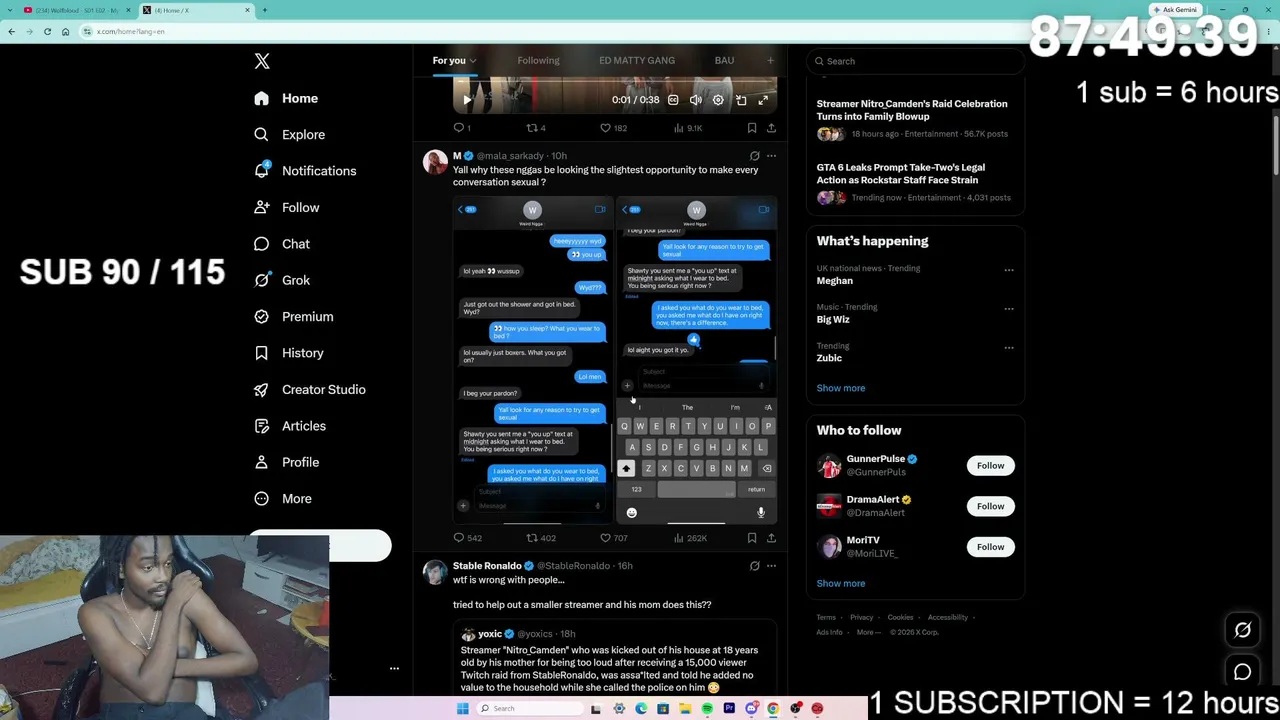This screenshot has height=720, width=1280.
Task: Share mala_sarkady's post
Action: (x=771, y=538)
